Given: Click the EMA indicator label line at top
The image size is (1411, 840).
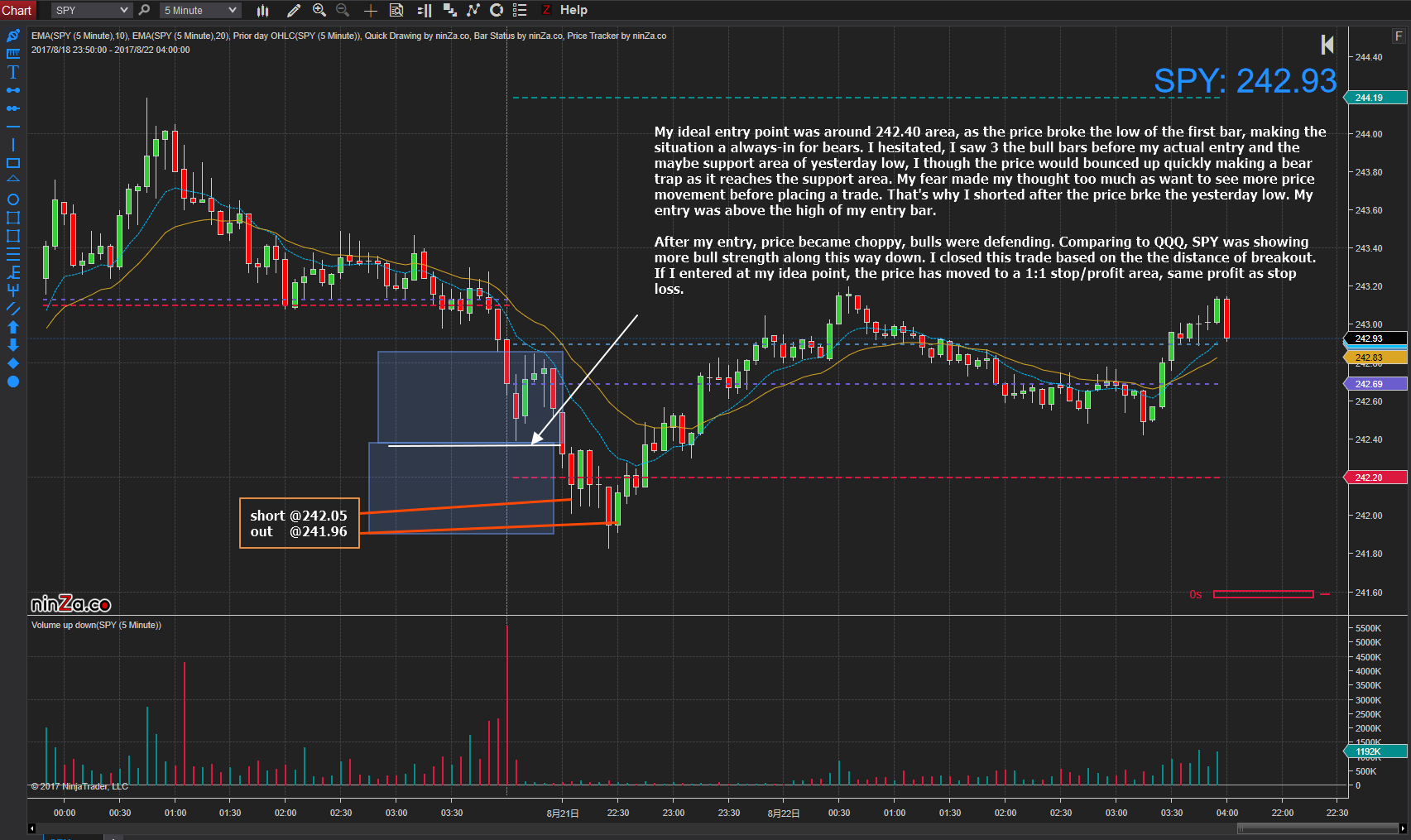Looking at the screenshot, I should click(x=348, y=36).
